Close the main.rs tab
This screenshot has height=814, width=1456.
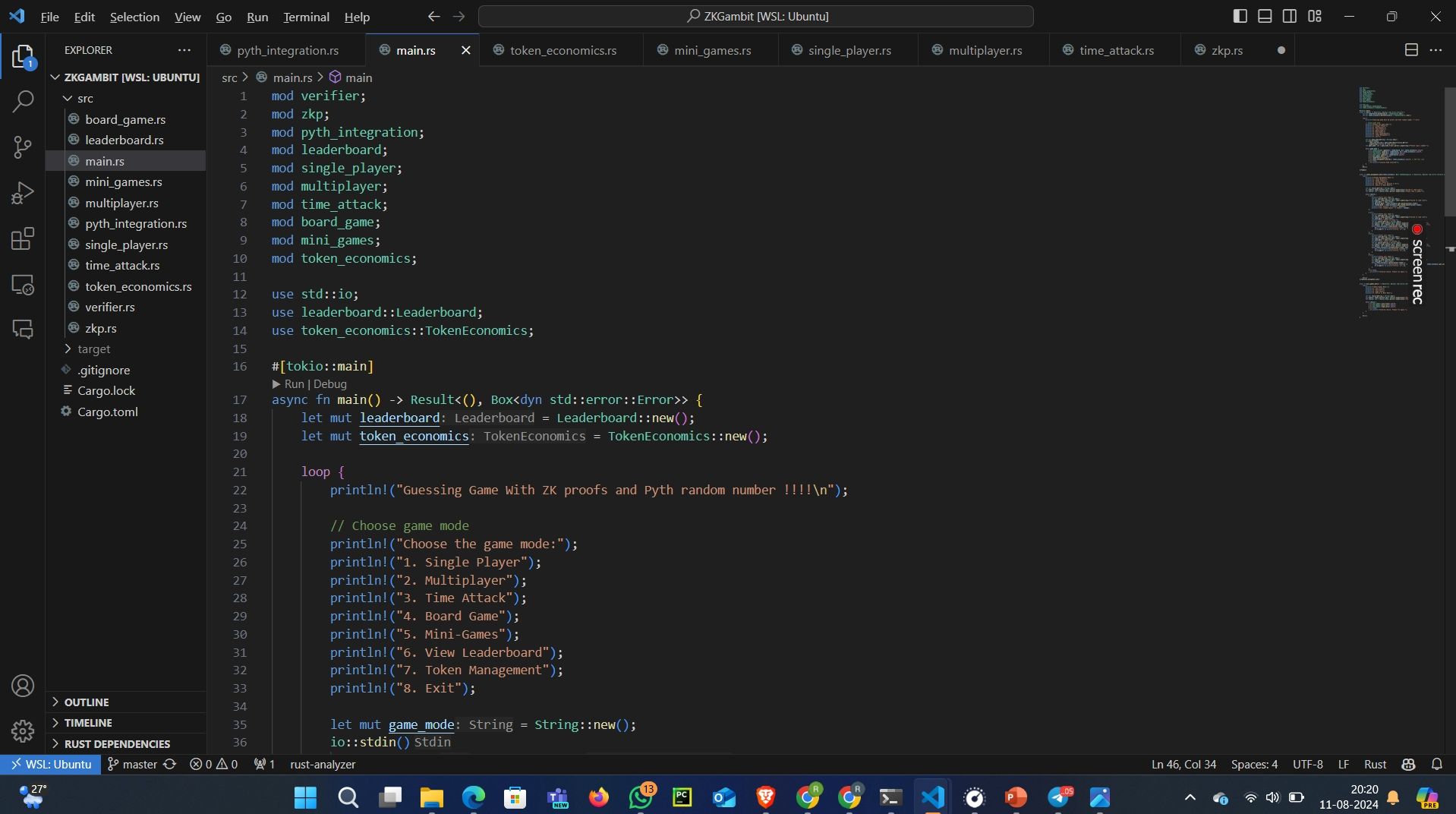point(466,50)
